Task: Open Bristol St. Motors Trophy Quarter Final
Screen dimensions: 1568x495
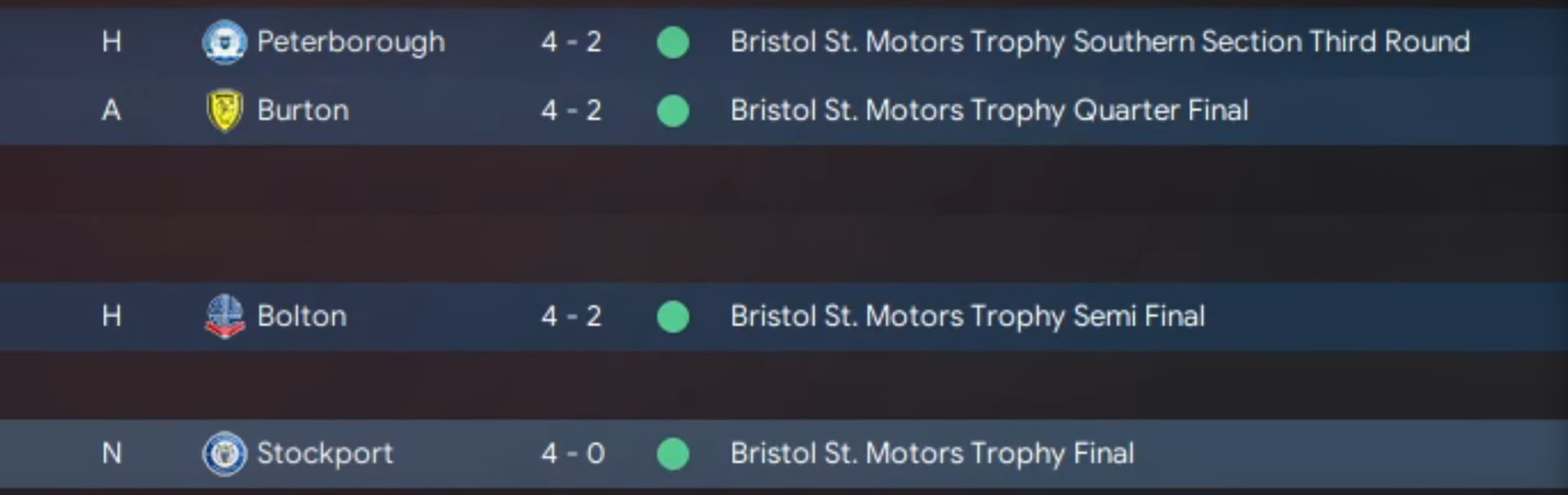Action: [x=989, y=110]
